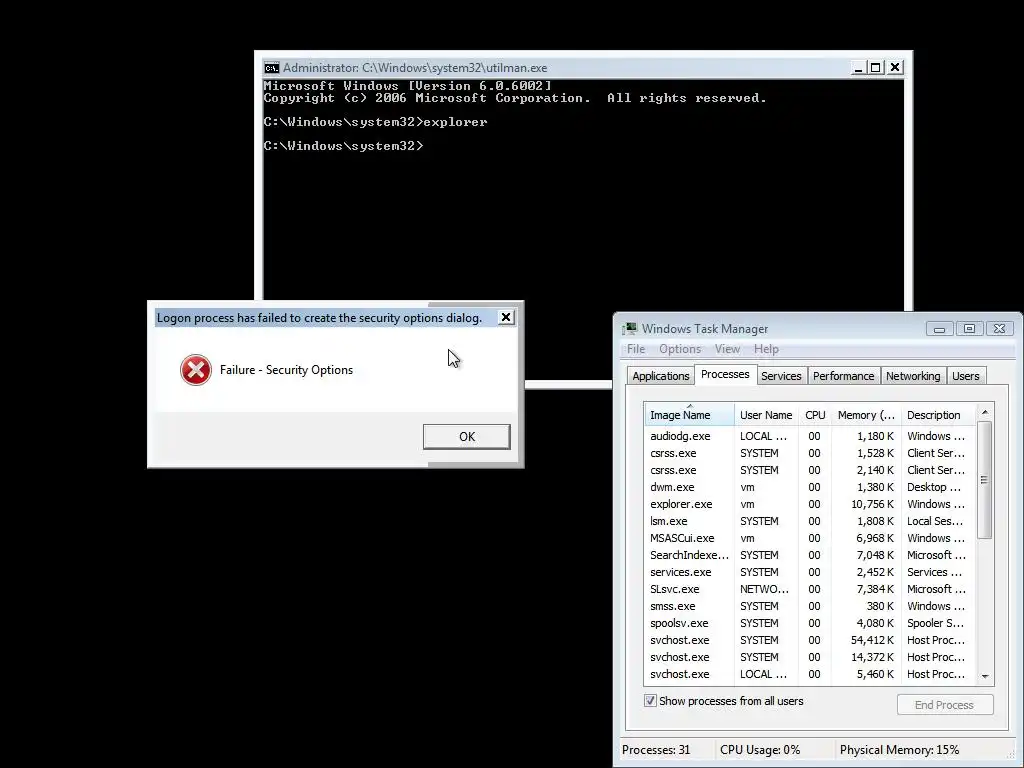
Task: Switch to the Applications tab
Action: 660,376
